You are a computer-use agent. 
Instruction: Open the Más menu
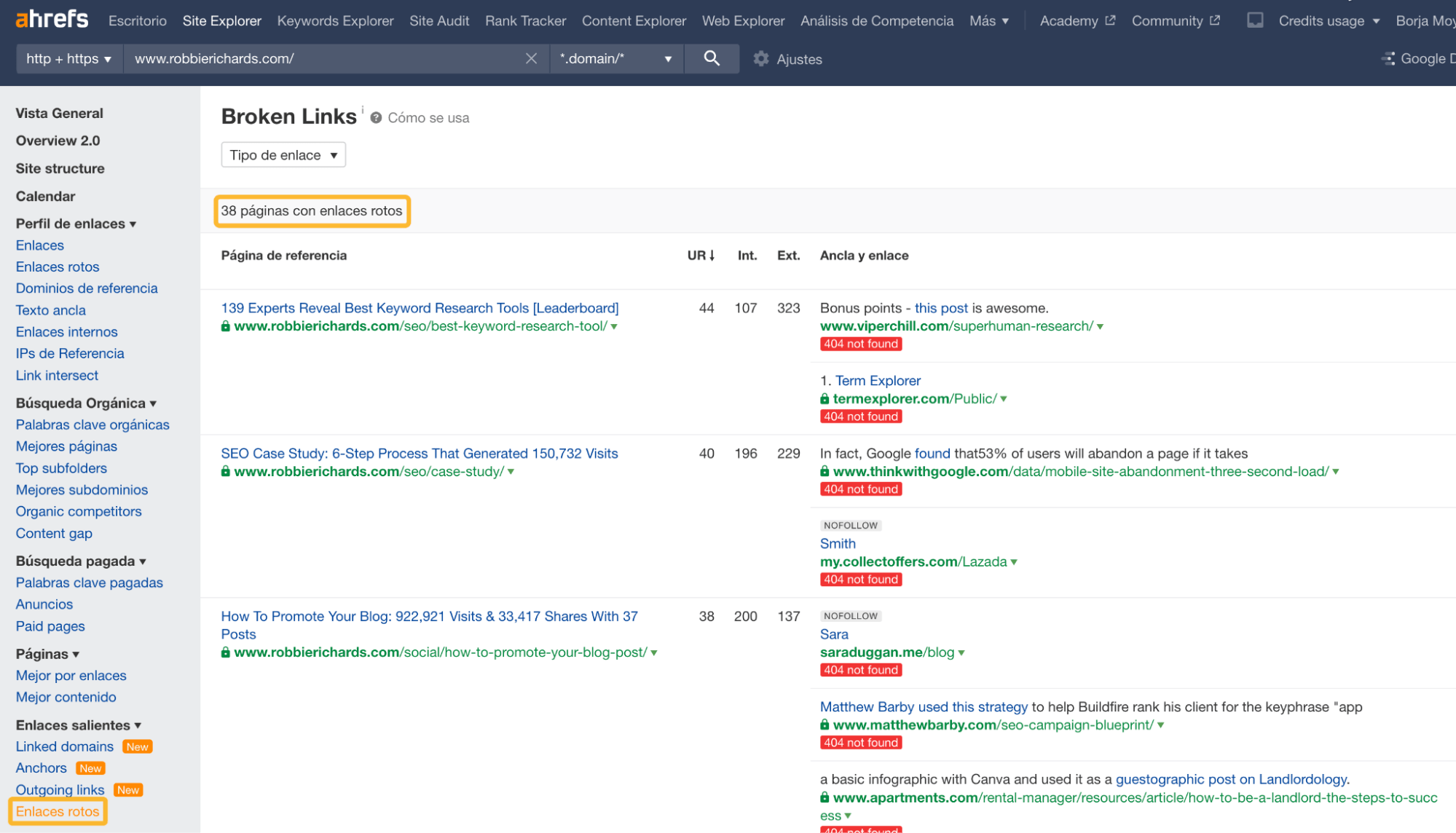point(988,20)
